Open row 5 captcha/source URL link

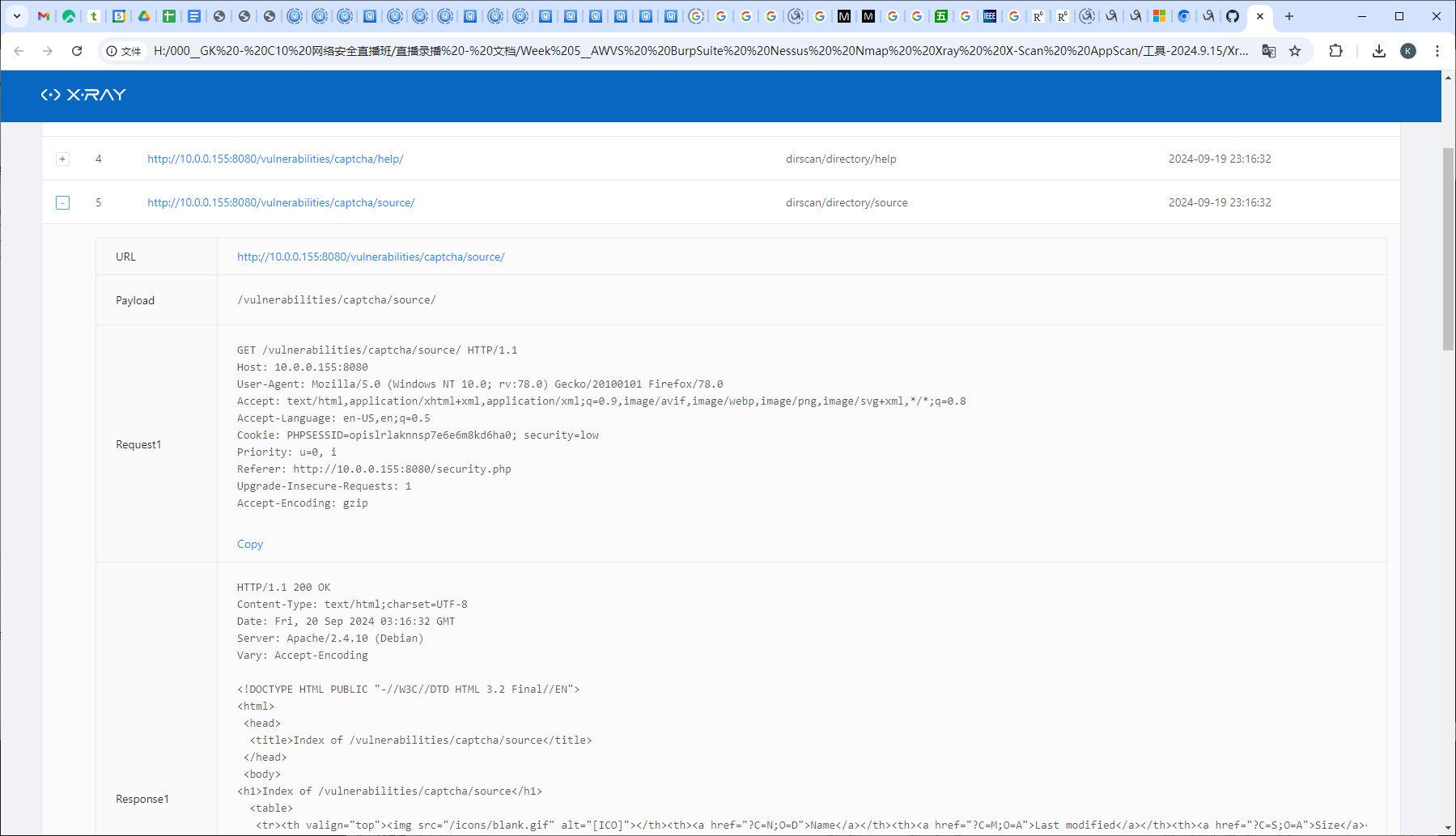281,203
